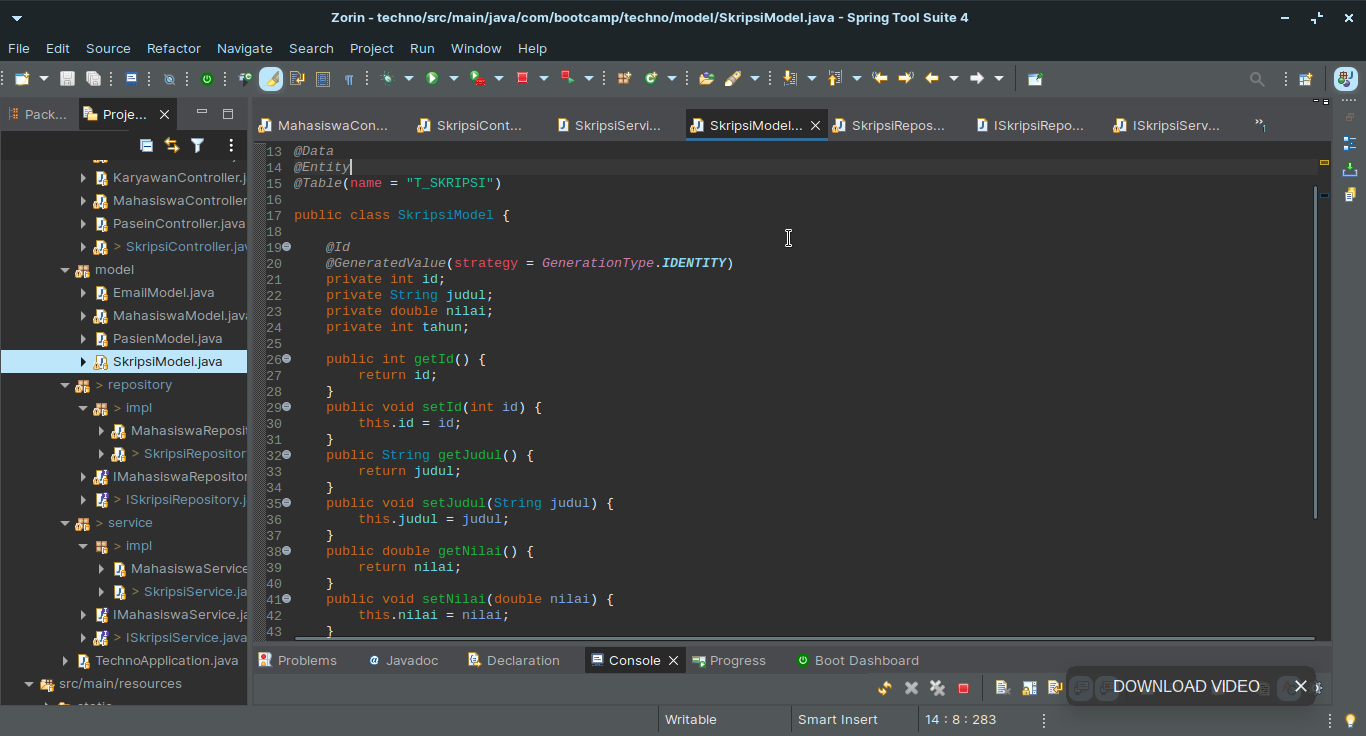1366x736 pixels.
Task: Open the New wizard icon
Action: 21,78
